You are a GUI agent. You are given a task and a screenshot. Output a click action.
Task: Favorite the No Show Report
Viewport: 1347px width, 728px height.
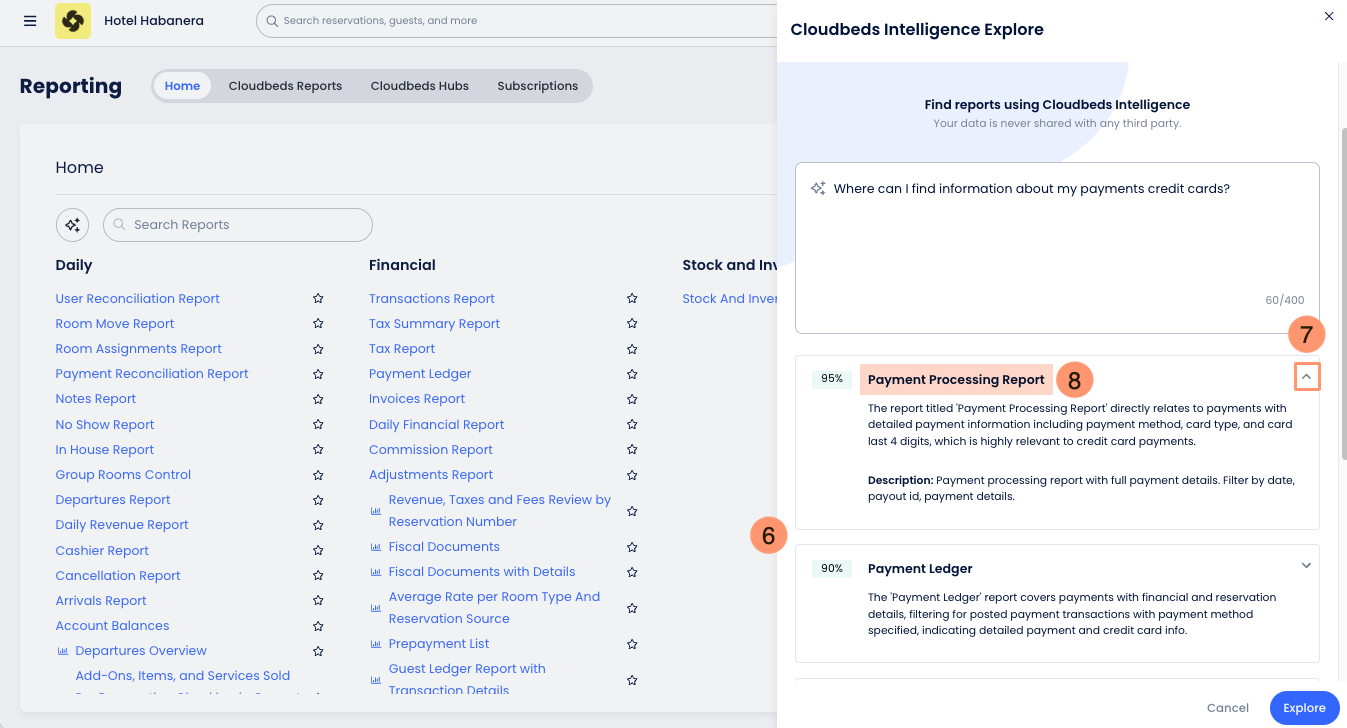(x=318, y=425)
